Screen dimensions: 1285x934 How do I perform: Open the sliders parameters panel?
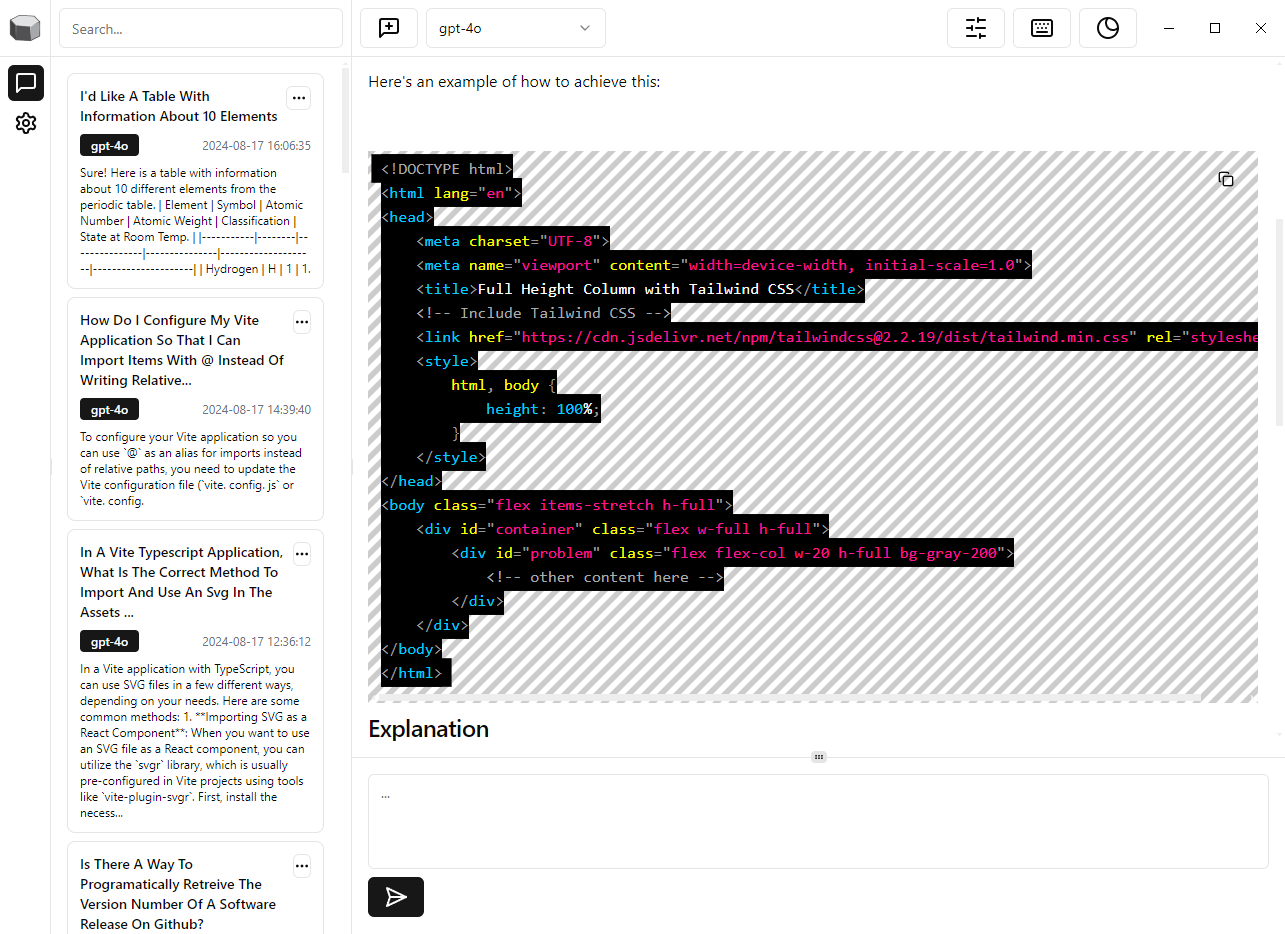(975, 28)
